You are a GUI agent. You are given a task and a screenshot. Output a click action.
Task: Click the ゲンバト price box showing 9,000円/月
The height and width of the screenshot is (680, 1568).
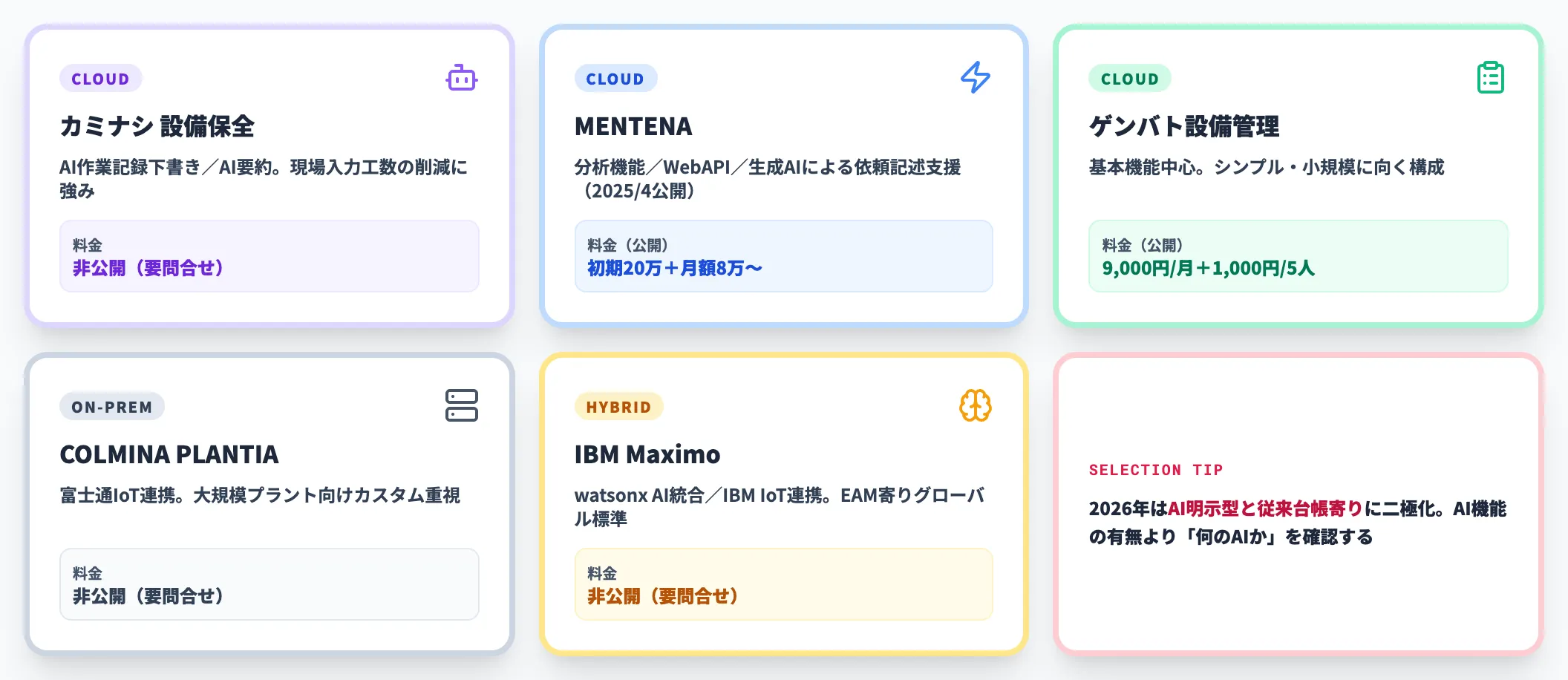click(1298, 256)
